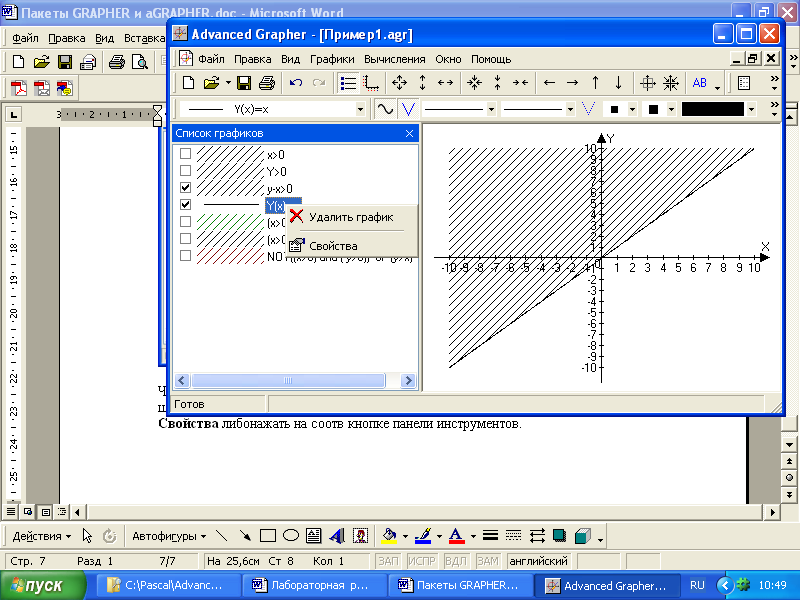800x600 pixels.
Task: Open the first point marker dropdown
Action: pos(632,109)
